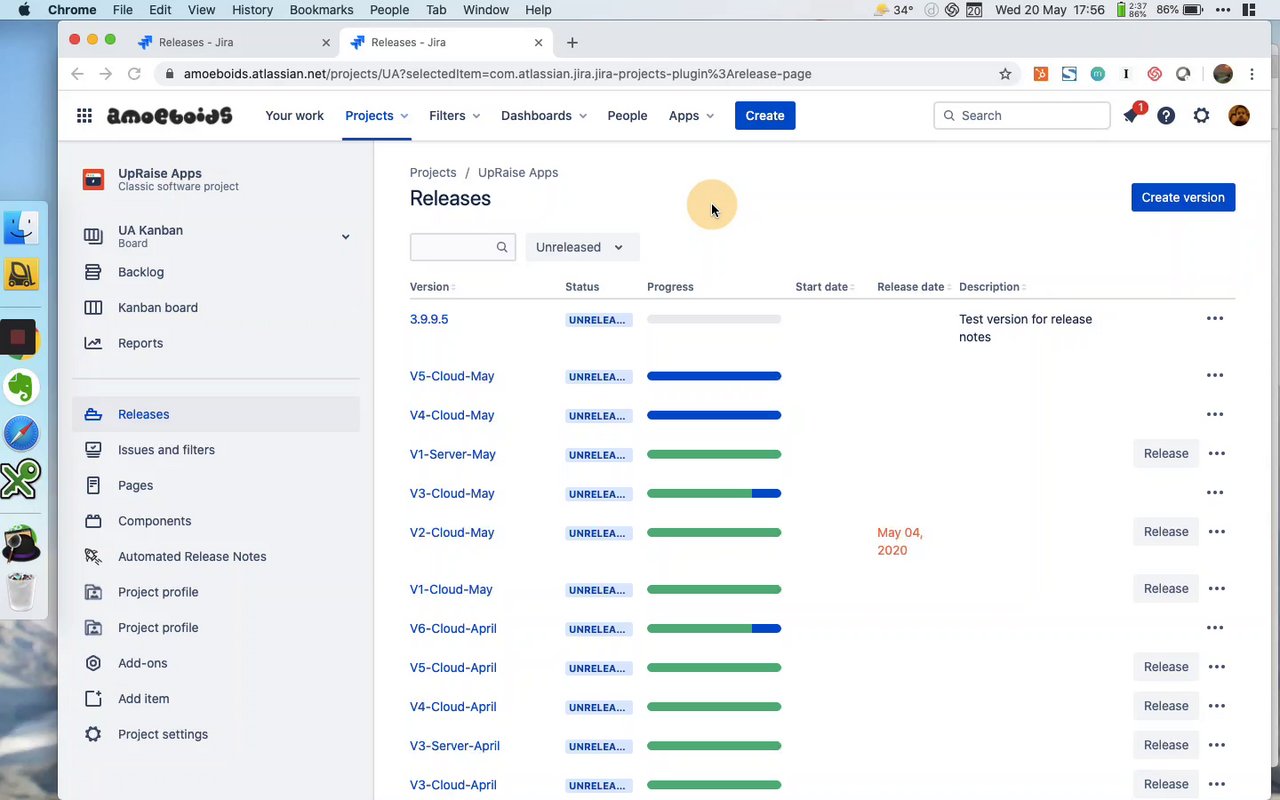The height and width of the screenshot is (800, 1280).
Task: Release the V1-Server-May version
Action: click(x=1166, y=454)
